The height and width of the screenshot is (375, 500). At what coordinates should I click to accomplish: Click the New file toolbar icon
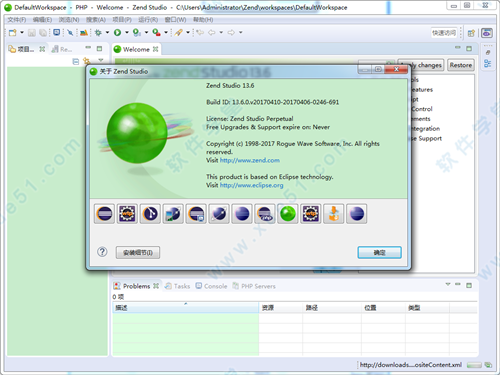pos(13,33)
